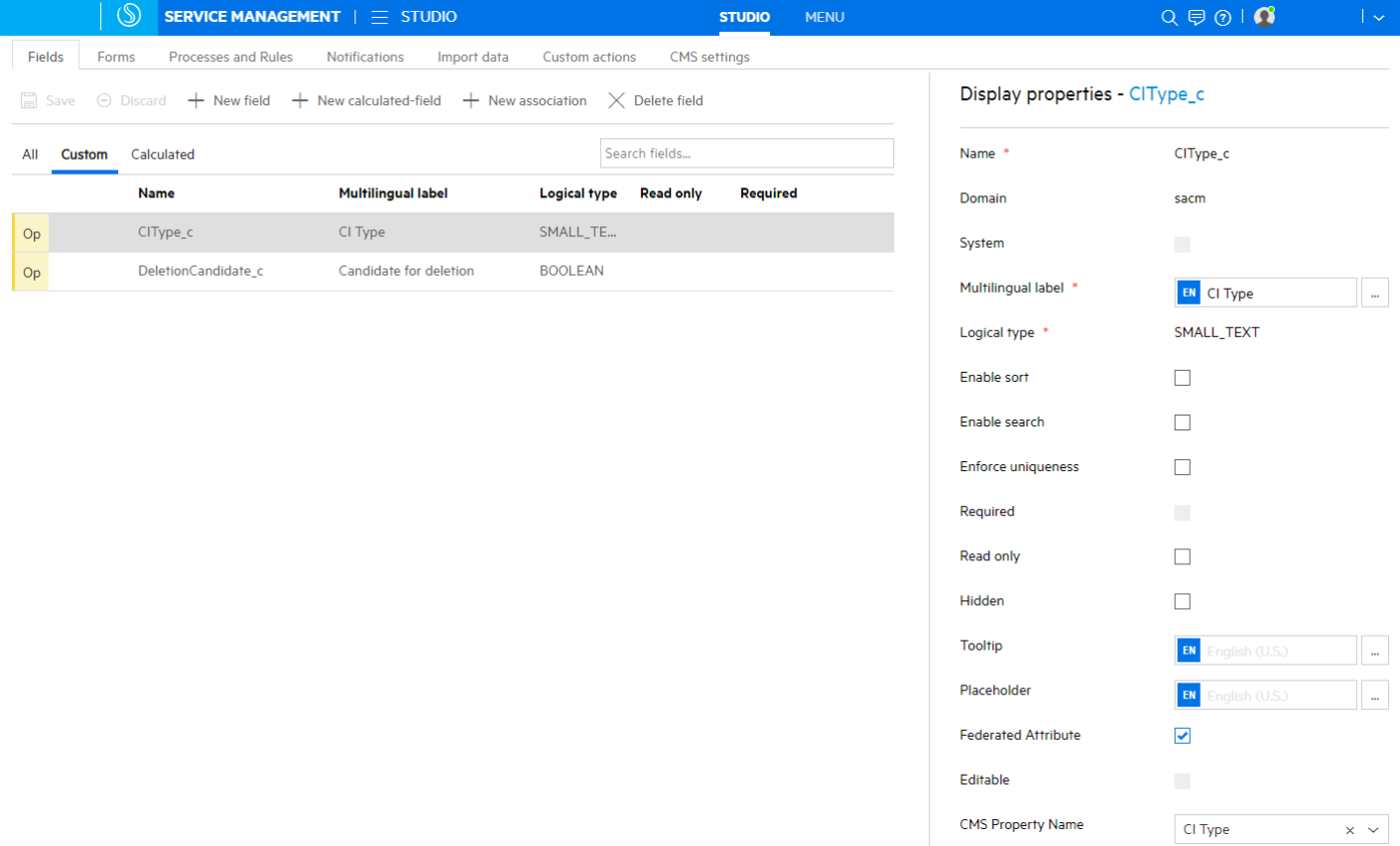Clear the CMS Property Name with the X
Viewport: 1400px width, 846px height.
click(1349, 829)
